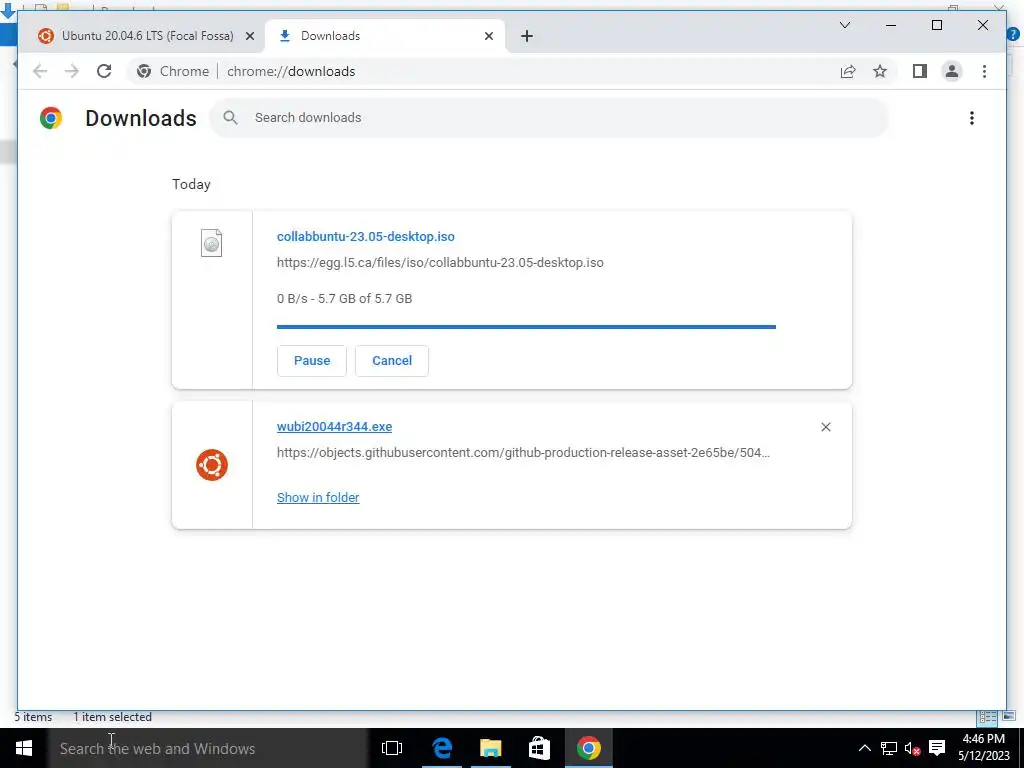1024x768 pixels.
Task: Click the 'Today' date heading
Action: (191, 184)
